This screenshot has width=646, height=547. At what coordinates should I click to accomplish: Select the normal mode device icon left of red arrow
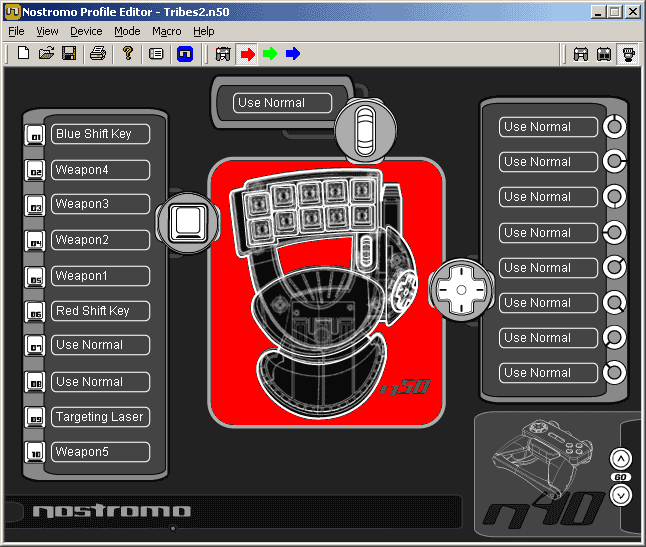[223, 54]
